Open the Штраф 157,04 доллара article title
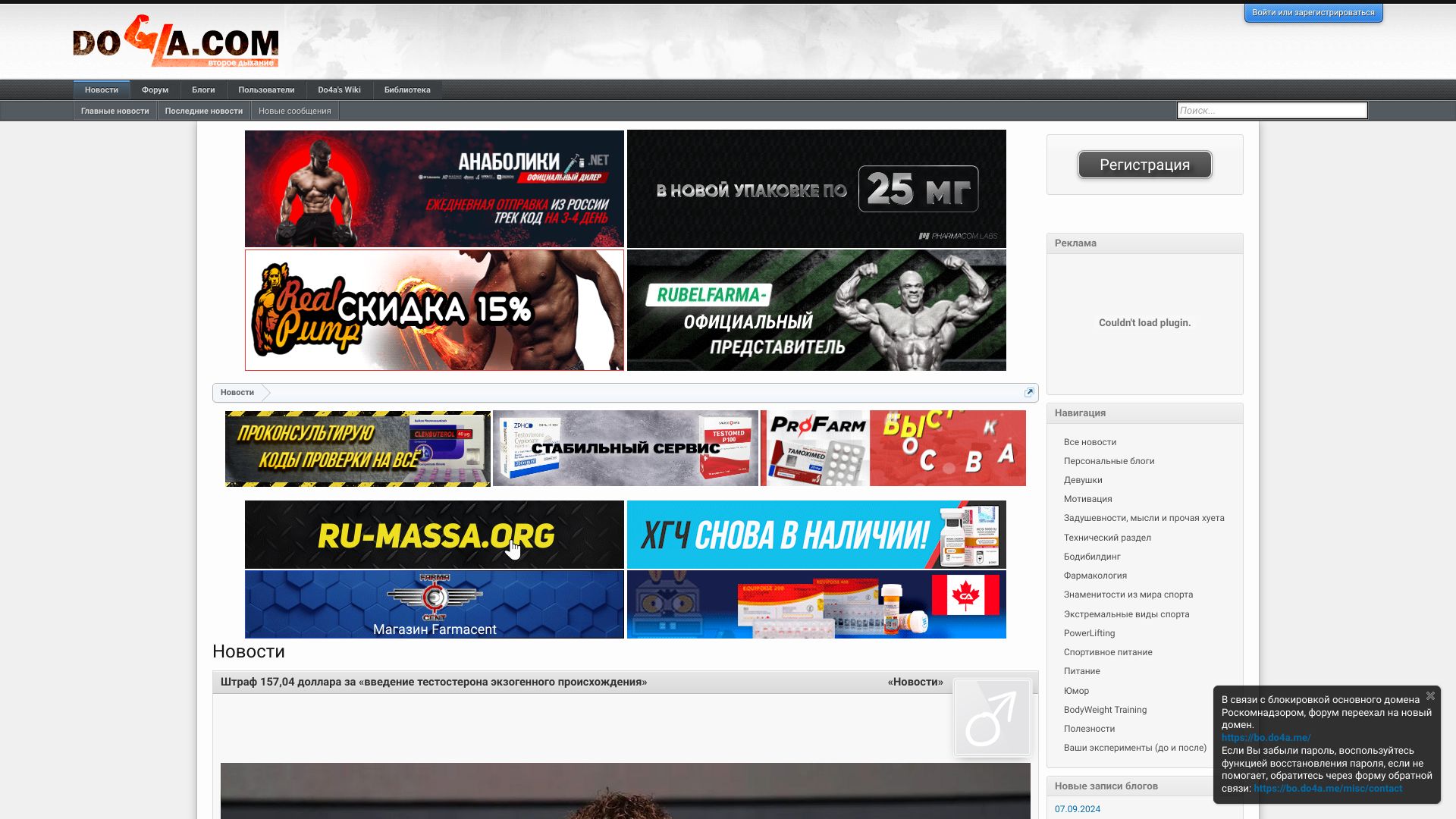Image resolution: width=1456 pixels, height=819 pixels. 434,682
